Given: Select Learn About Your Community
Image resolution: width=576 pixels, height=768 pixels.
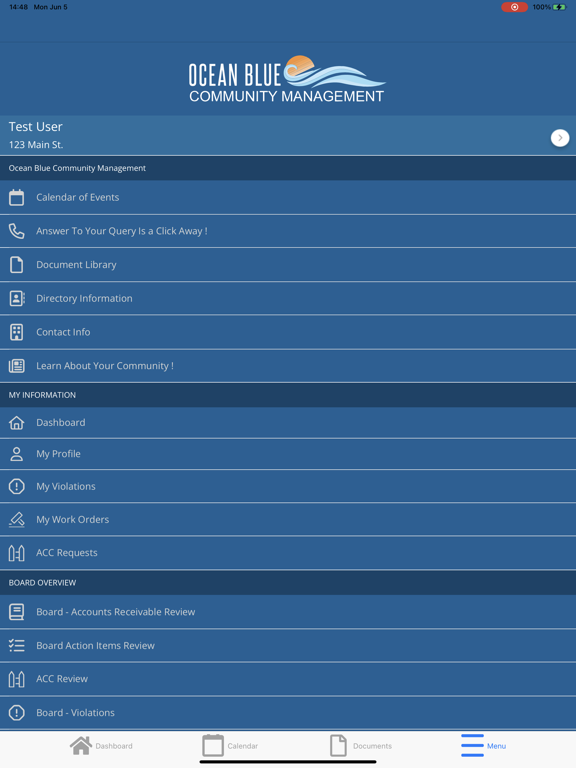Looking at the screenshot, I should click(x=288, y=366).
